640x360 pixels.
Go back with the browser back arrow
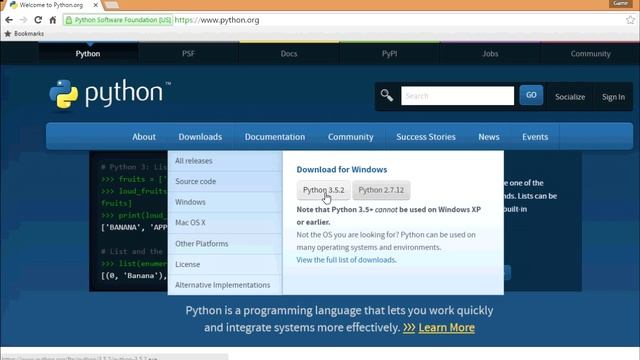pos(9,20)
